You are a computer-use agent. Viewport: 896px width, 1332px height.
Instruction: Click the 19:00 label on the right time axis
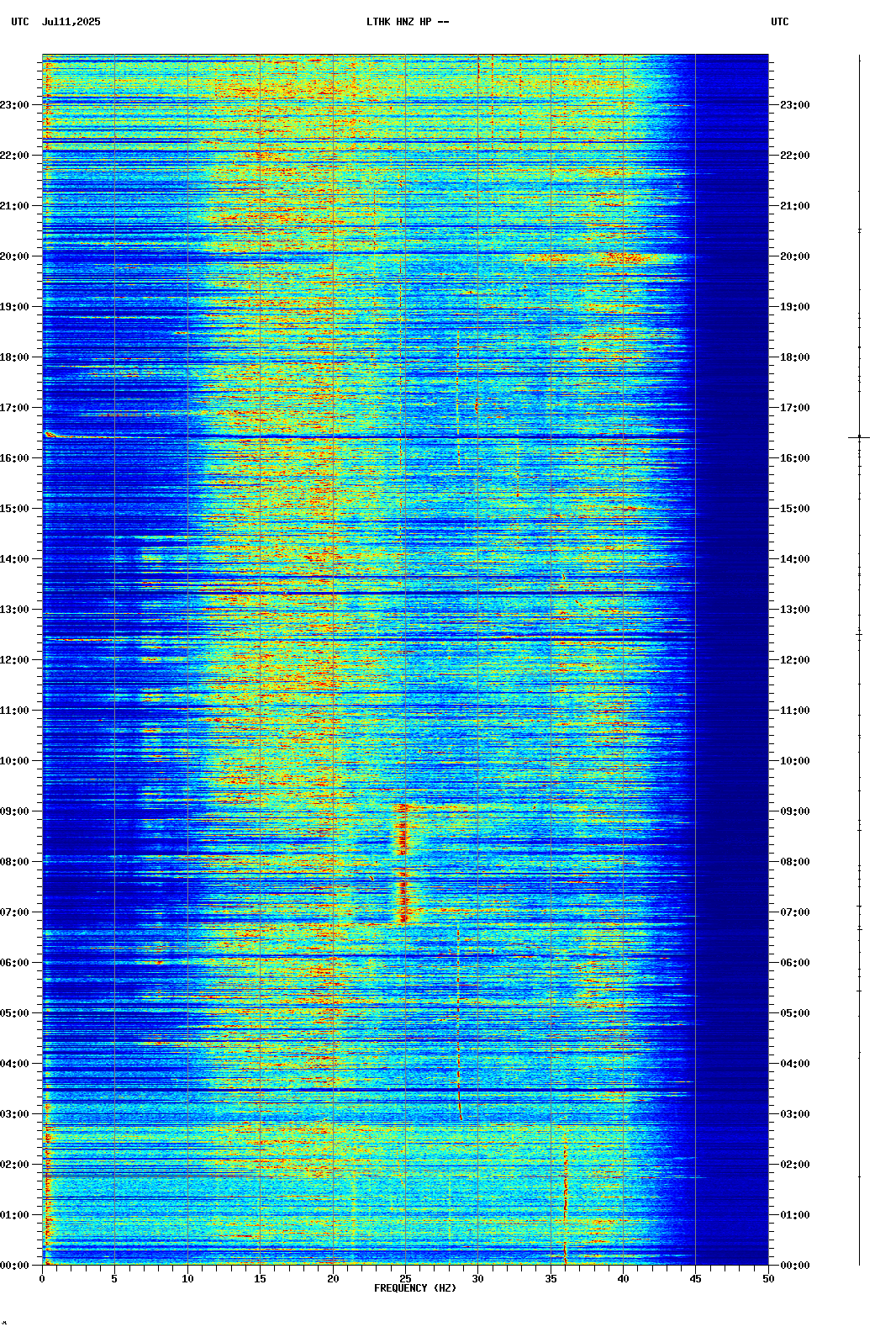[x=795, y=307]
